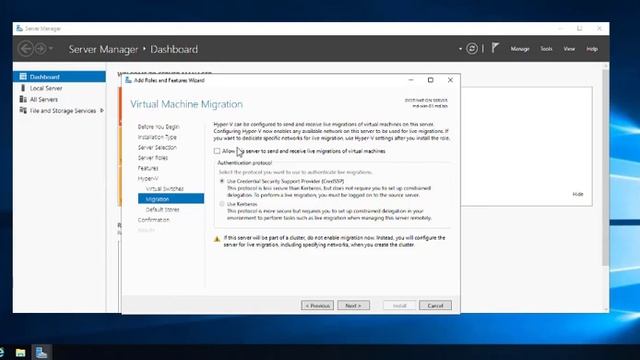This screenshot has width=640, height=360.
Task: Enable live migrations checkbox
Action: pyautogui.click(x=217, y=151)
